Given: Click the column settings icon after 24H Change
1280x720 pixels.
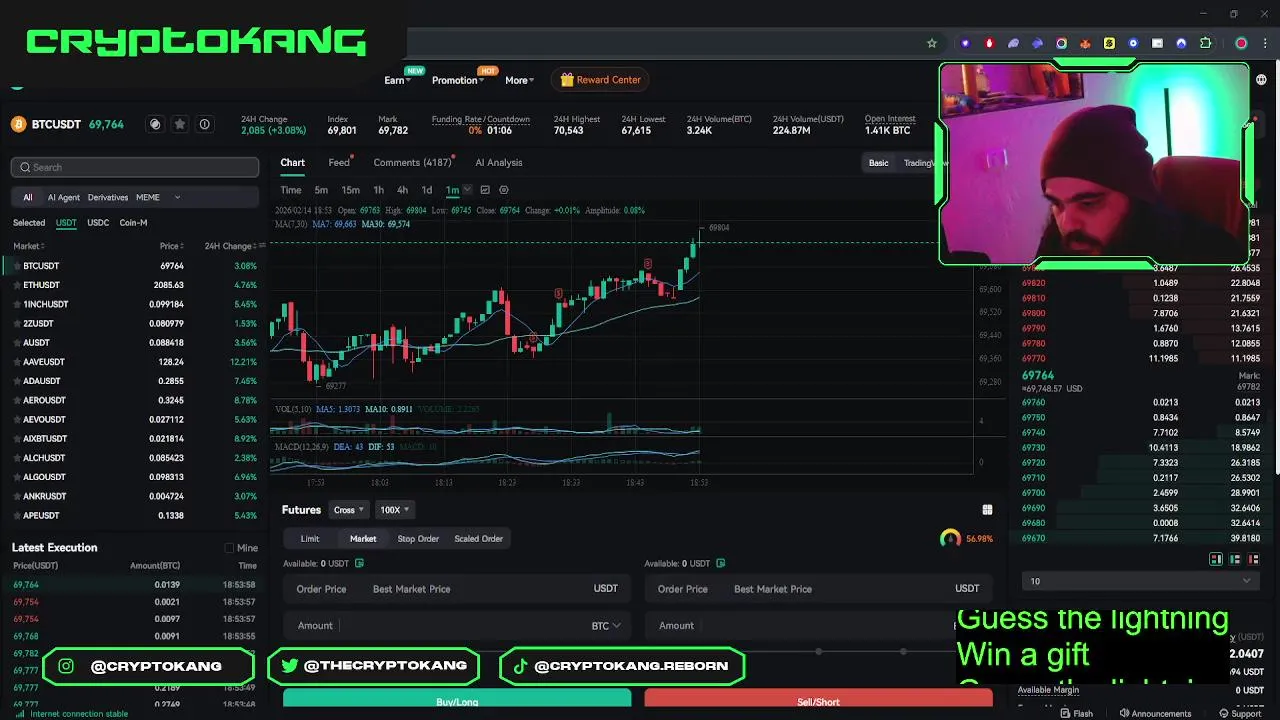Looking at the screenshot, I should tap(262, 246).
